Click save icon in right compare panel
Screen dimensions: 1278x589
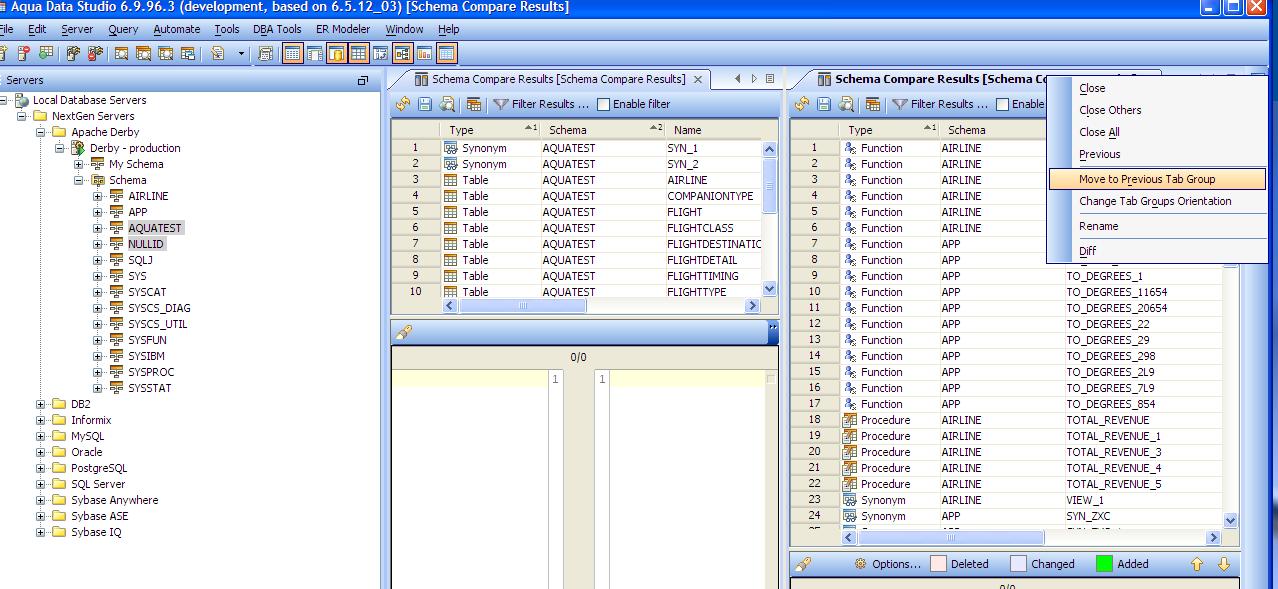click(824, 104)
